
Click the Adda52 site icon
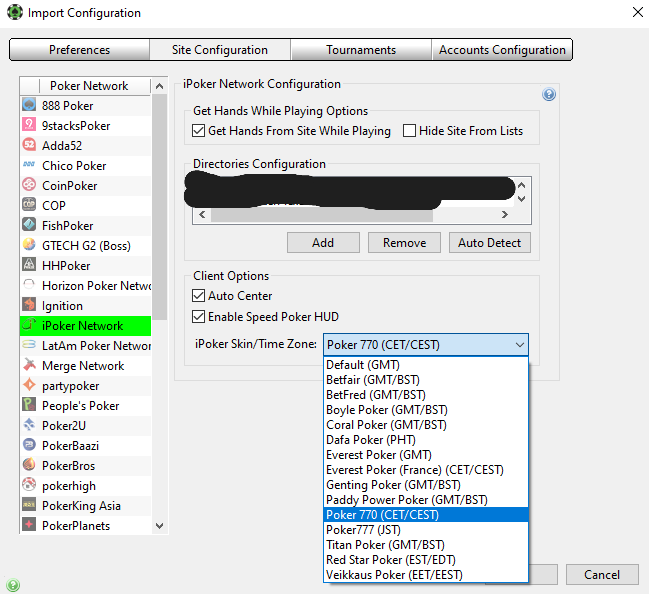tap(29, 145)
